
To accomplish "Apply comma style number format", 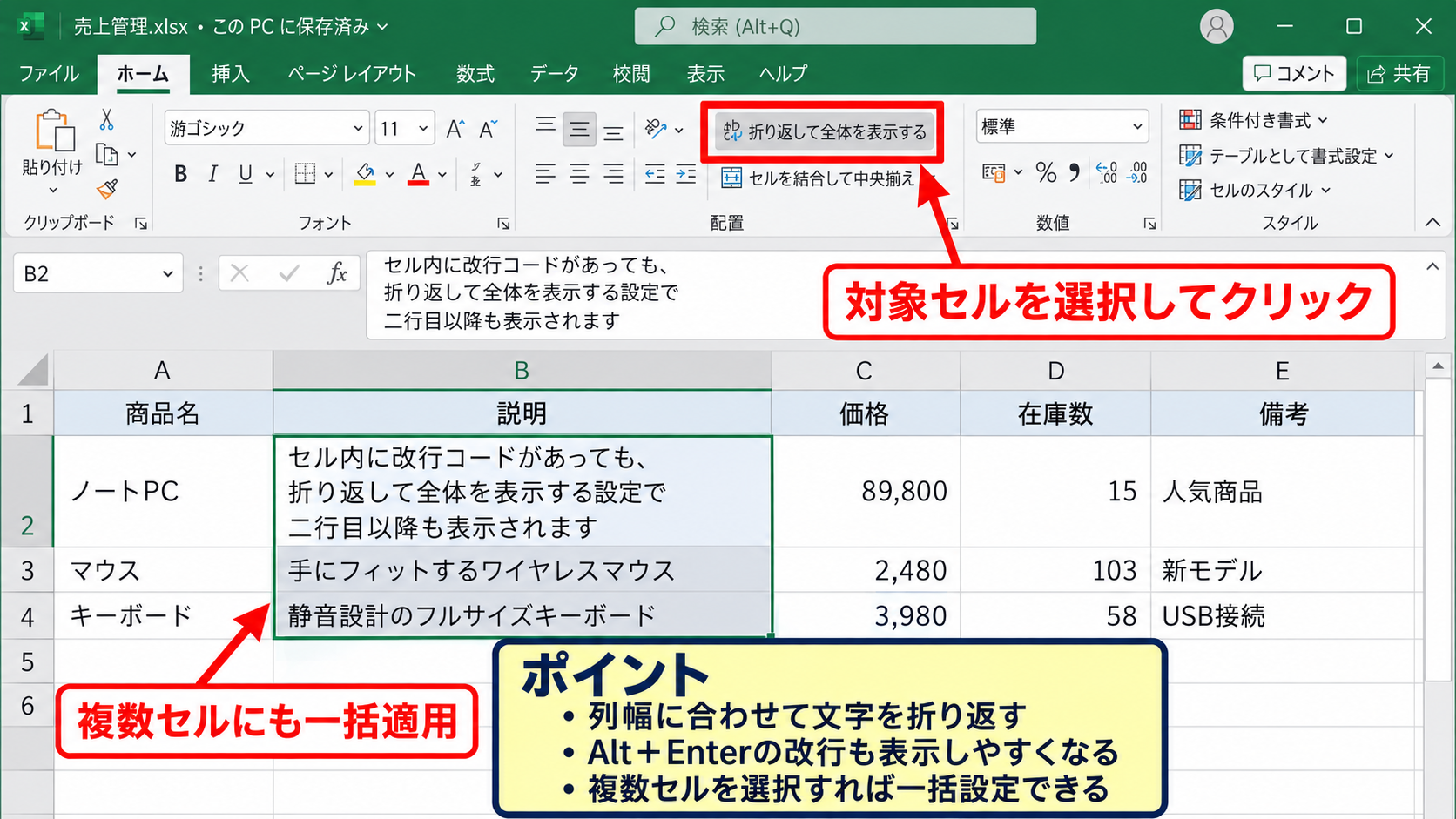I will tap(1075, 172).
